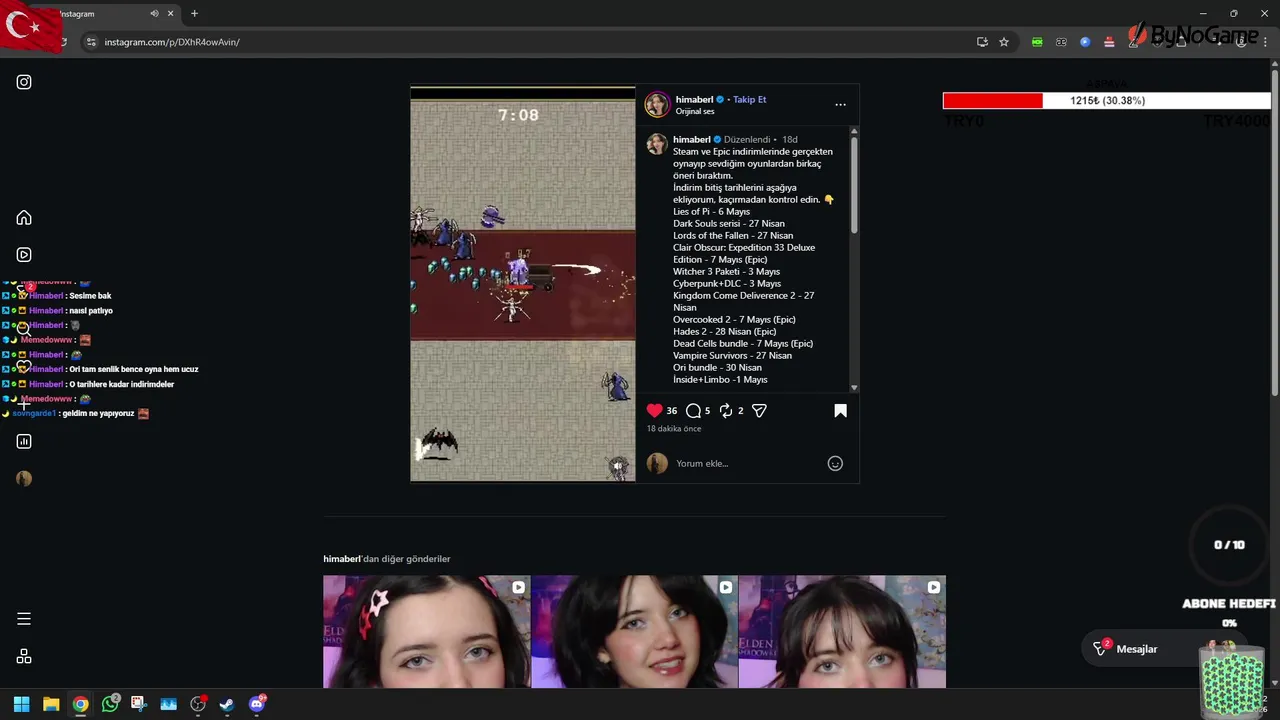Open Steam from the taskbar

[227, 704]
